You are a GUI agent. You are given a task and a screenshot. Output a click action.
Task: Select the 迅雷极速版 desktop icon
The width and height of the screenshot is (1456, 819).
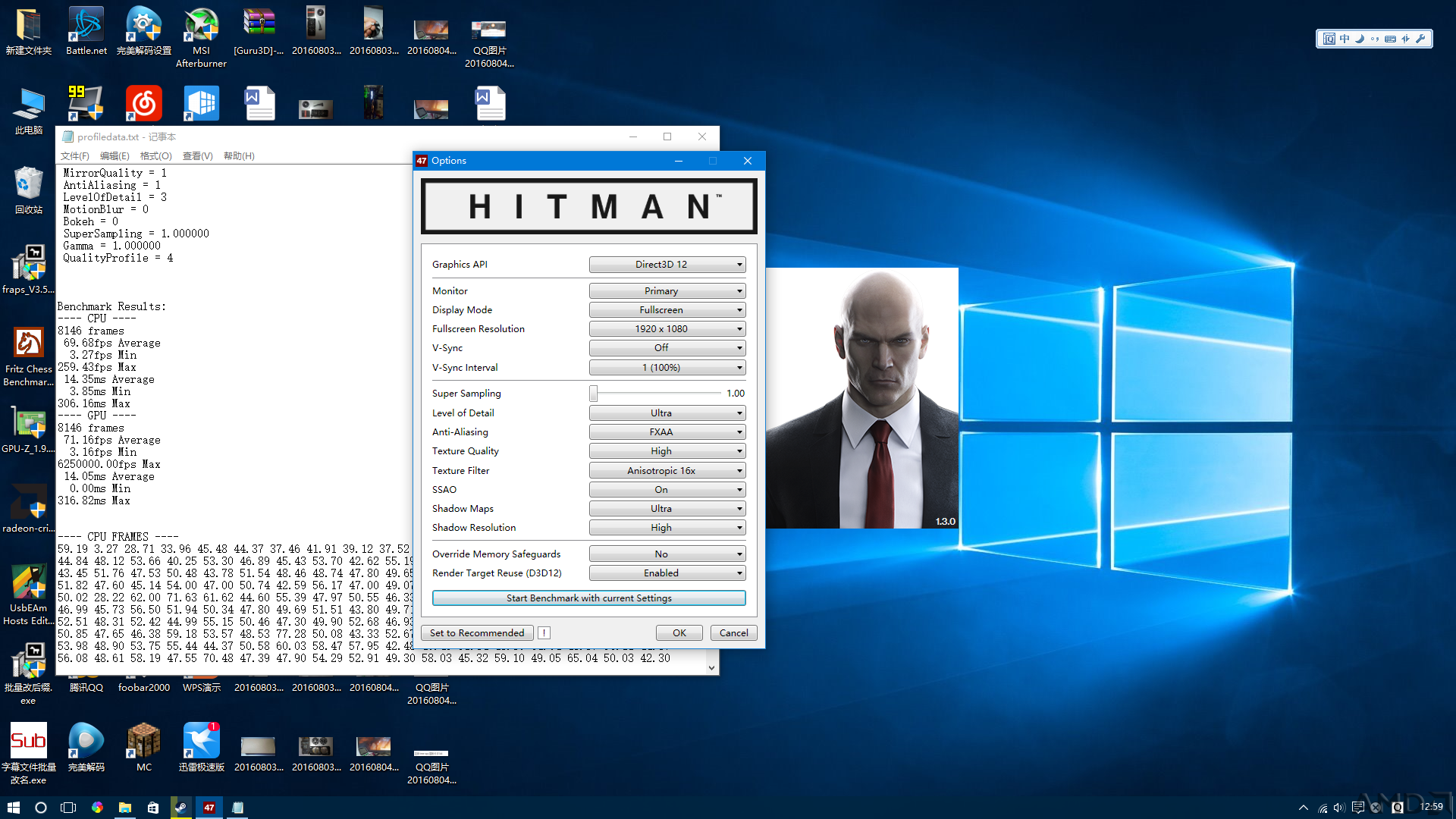pos(201,748)
